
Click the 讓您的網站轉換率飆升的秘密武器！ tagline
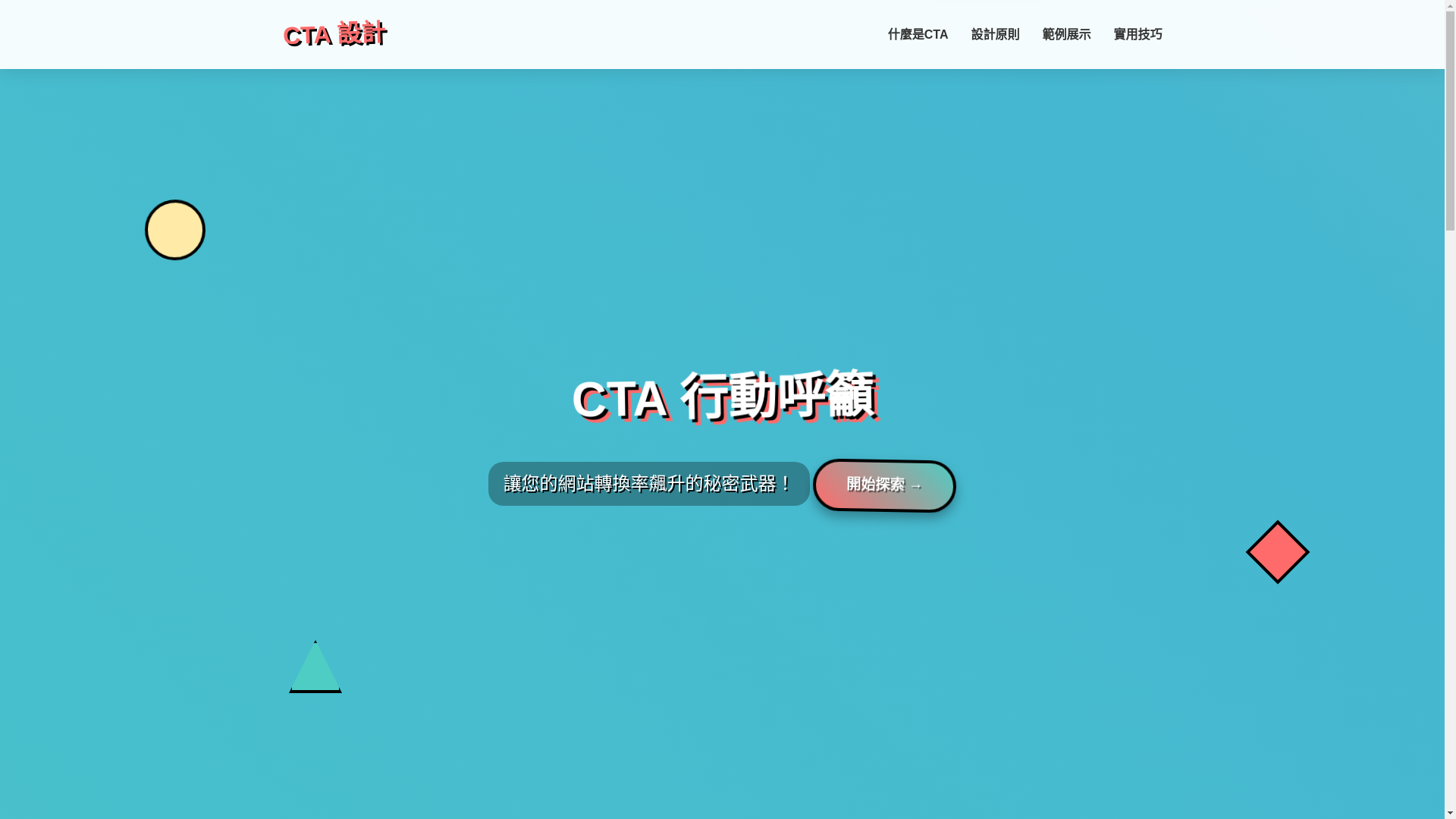coord(648,484)
